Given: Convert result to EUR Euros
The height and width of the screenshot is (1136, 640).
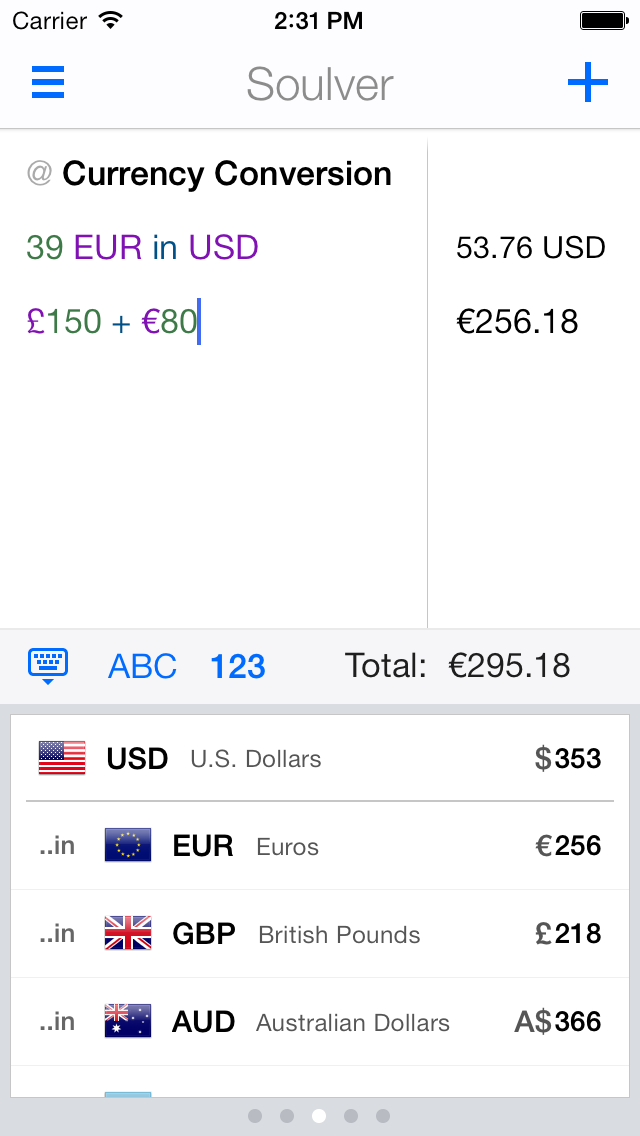Looking at the screenshot, I should [320, 846].
